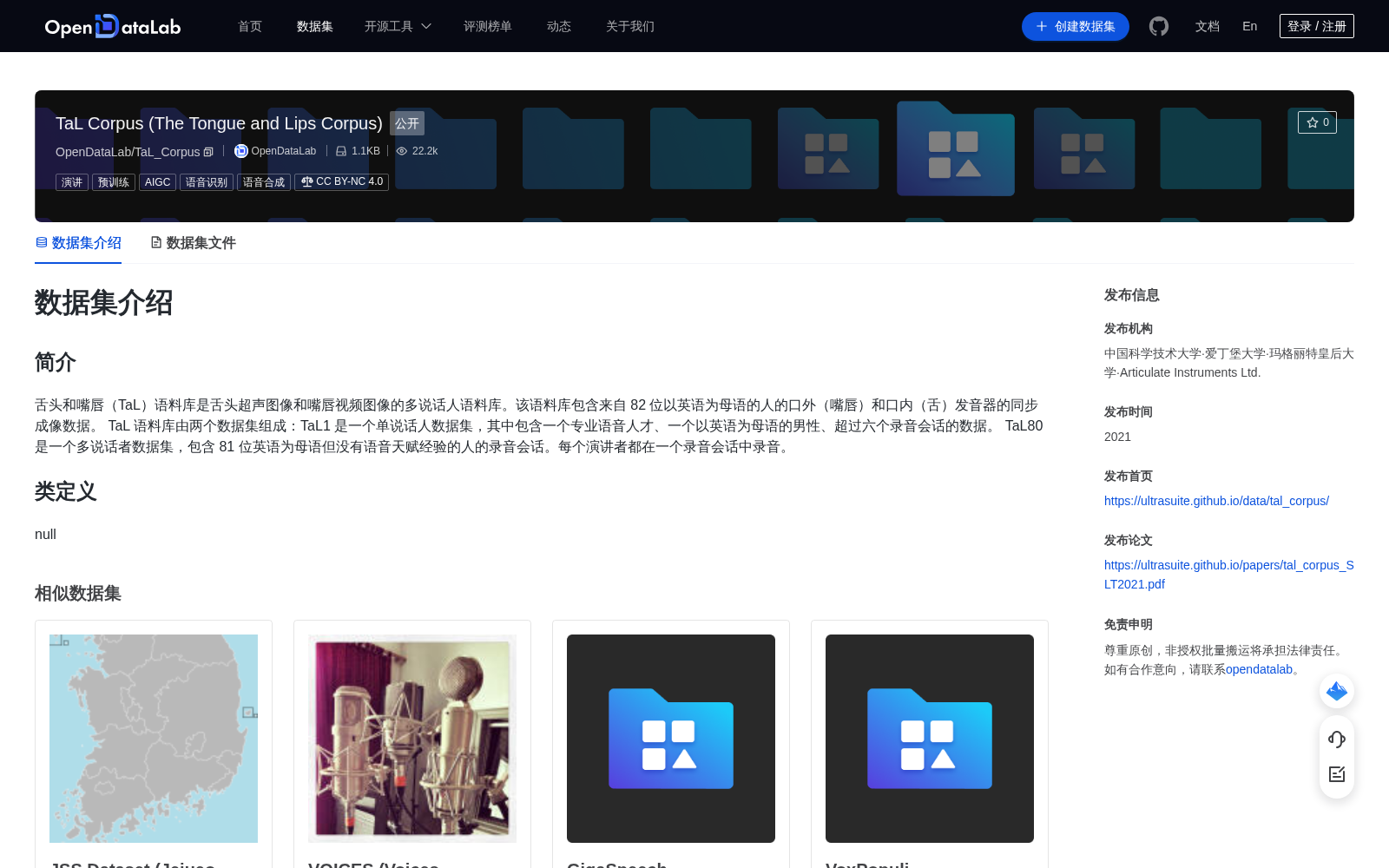Viewport: 1389px width, 868px height.
Task: Click the OpenDataLab/TaL_Corpus path text
Action: point(128,152)
